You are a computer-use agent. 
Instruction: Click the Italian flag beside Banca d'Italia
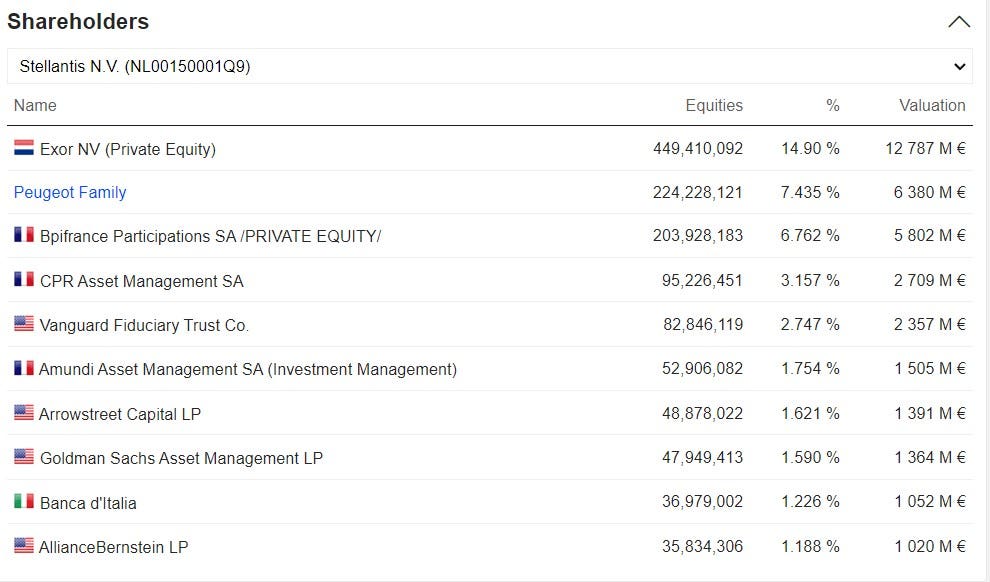coord(24,501)
